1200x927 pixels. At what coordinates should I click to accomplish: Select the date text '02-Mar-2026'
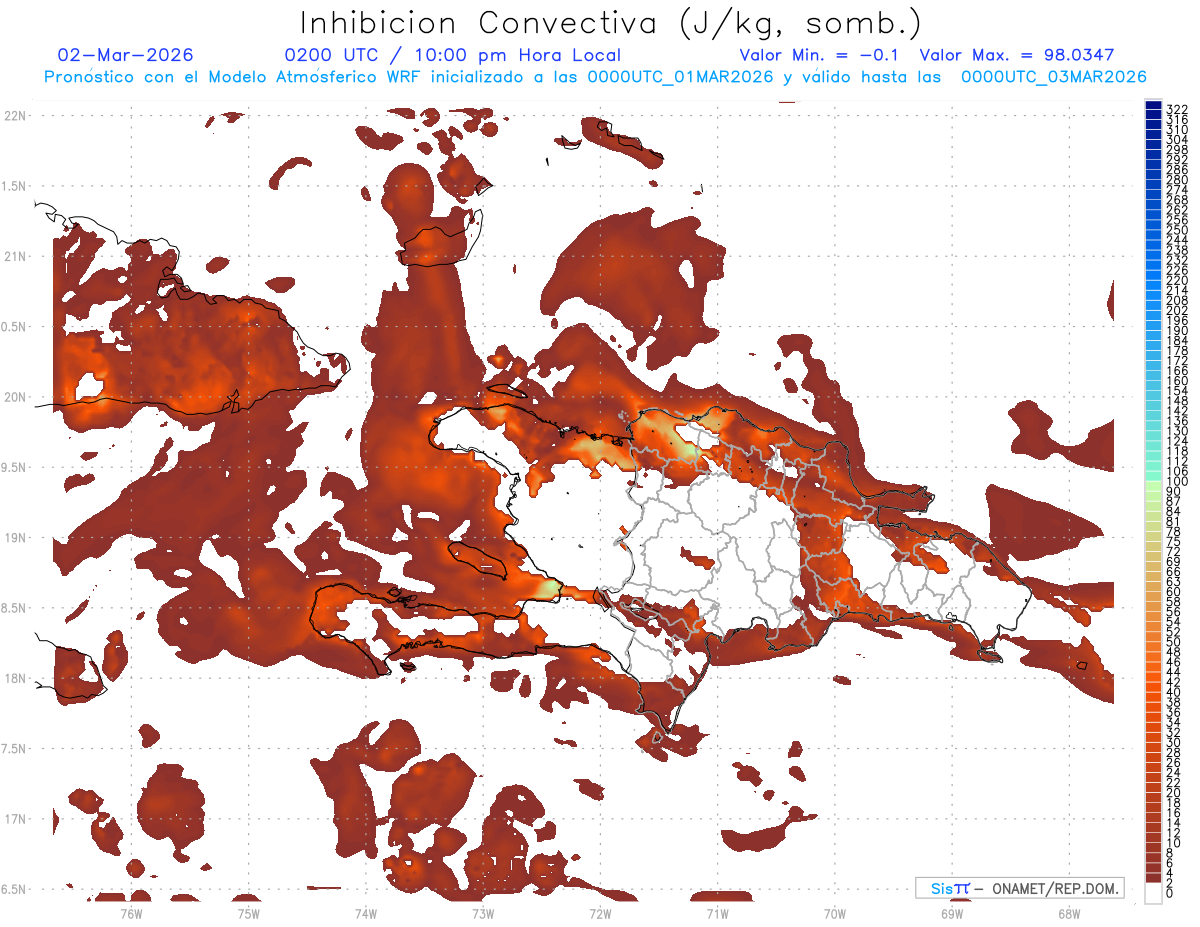[126, 55]
